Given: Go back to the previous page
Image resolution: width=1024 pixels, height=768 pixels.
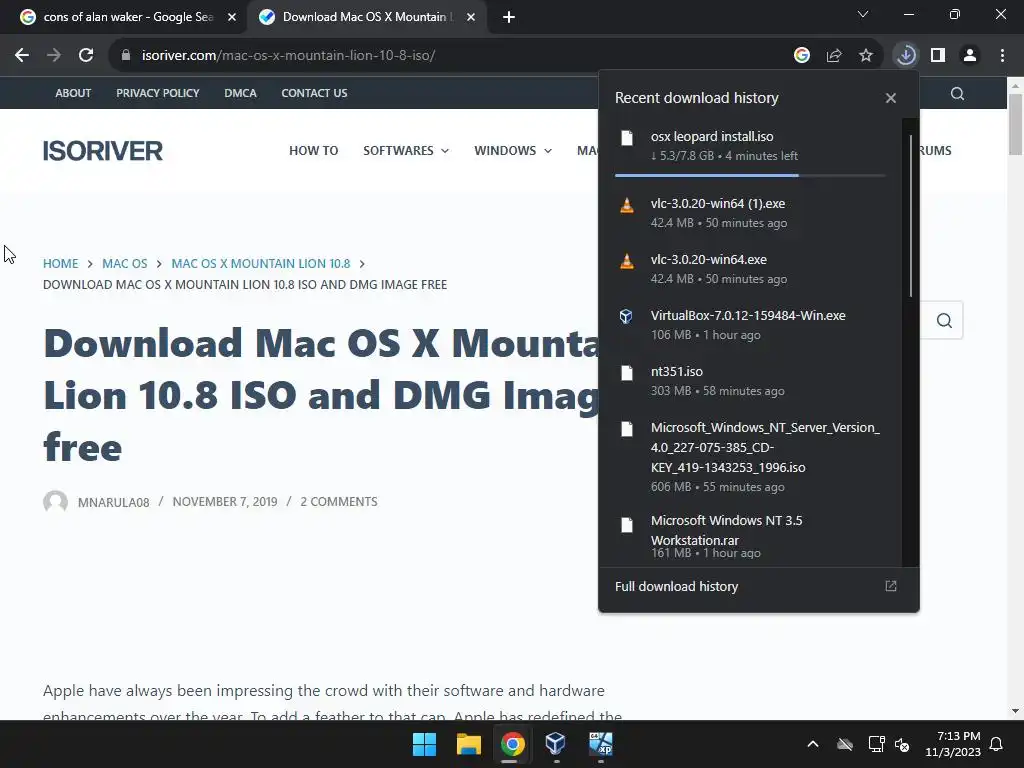Looking at the screenshot, I should [22, 56].
